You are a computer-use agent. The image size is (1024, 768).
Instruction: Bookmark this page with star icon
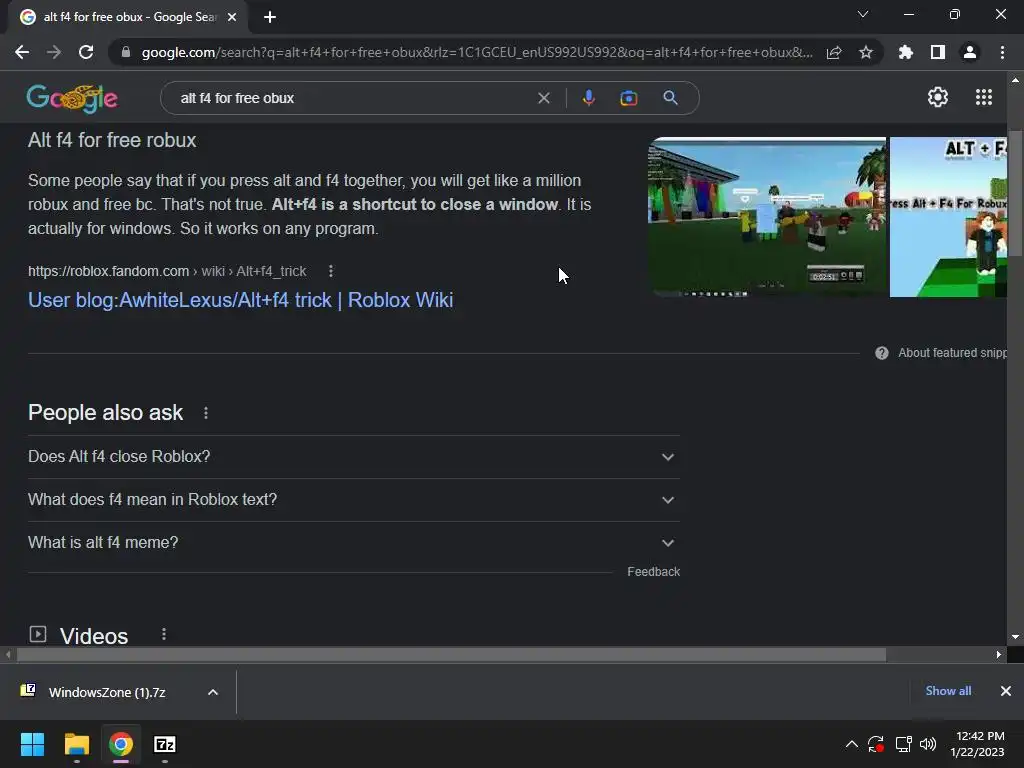(865, 52)
